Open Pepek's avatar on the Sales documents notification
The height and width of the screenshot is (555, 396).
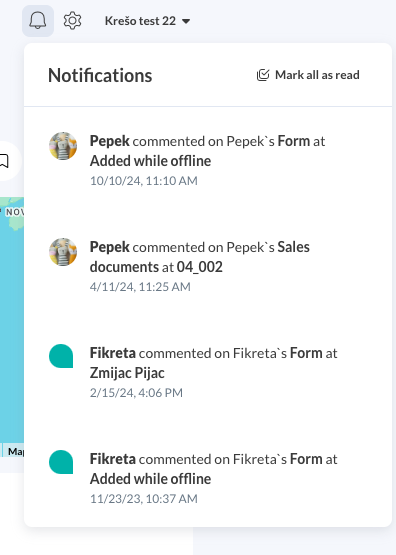click(63, 252)
